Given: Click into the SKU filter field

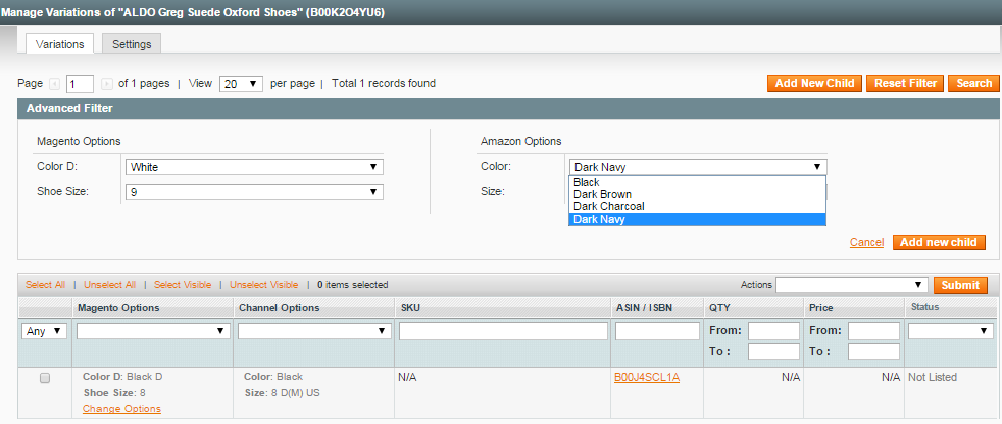Looking at the screenshot, I should 503,330.
